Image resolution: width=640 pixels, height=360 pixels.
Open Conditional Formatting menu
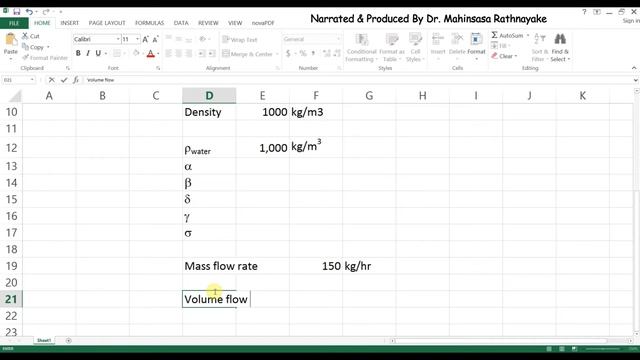361,48
